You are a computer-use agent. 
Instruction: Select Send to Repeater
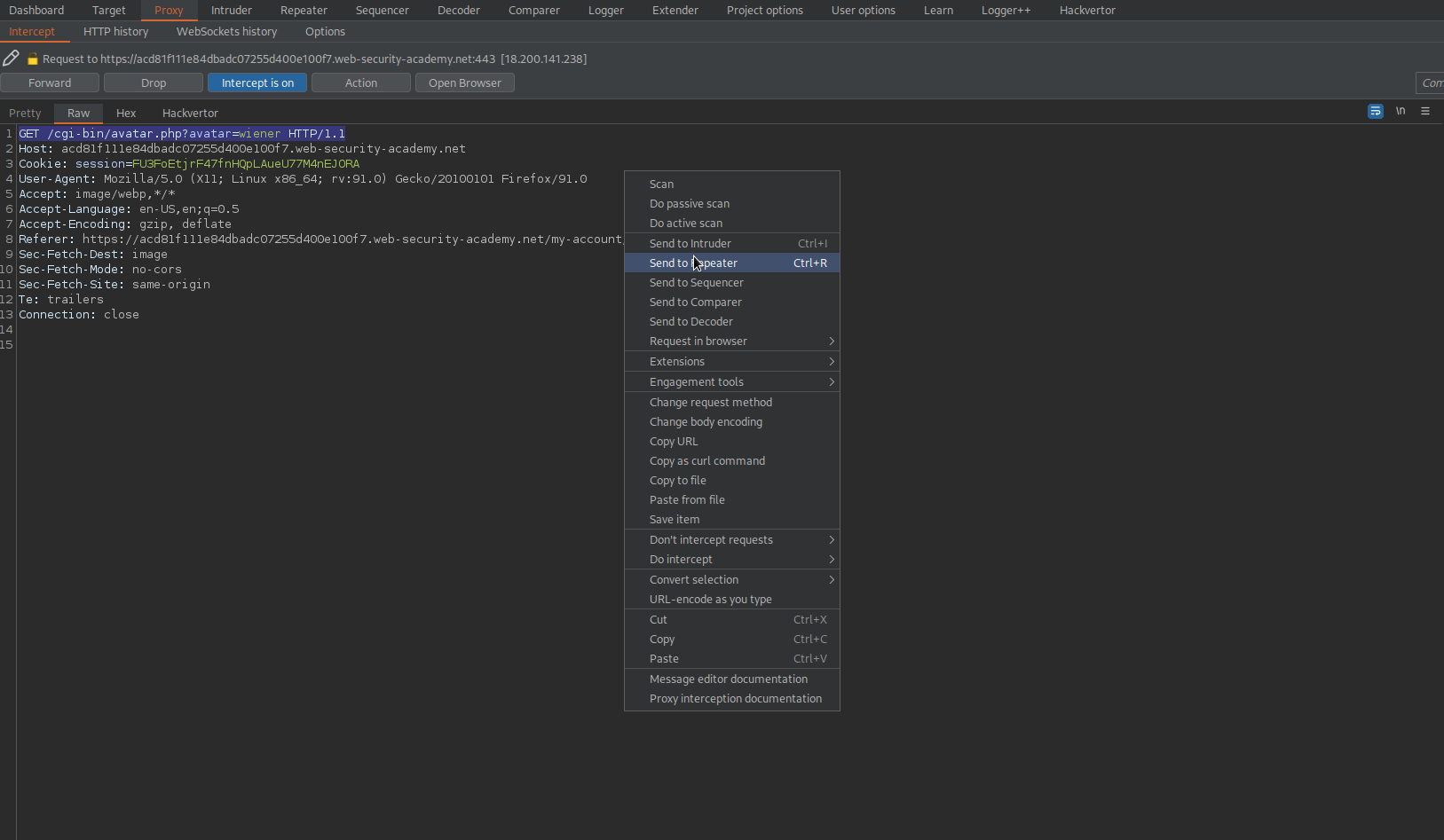(732, 263)
